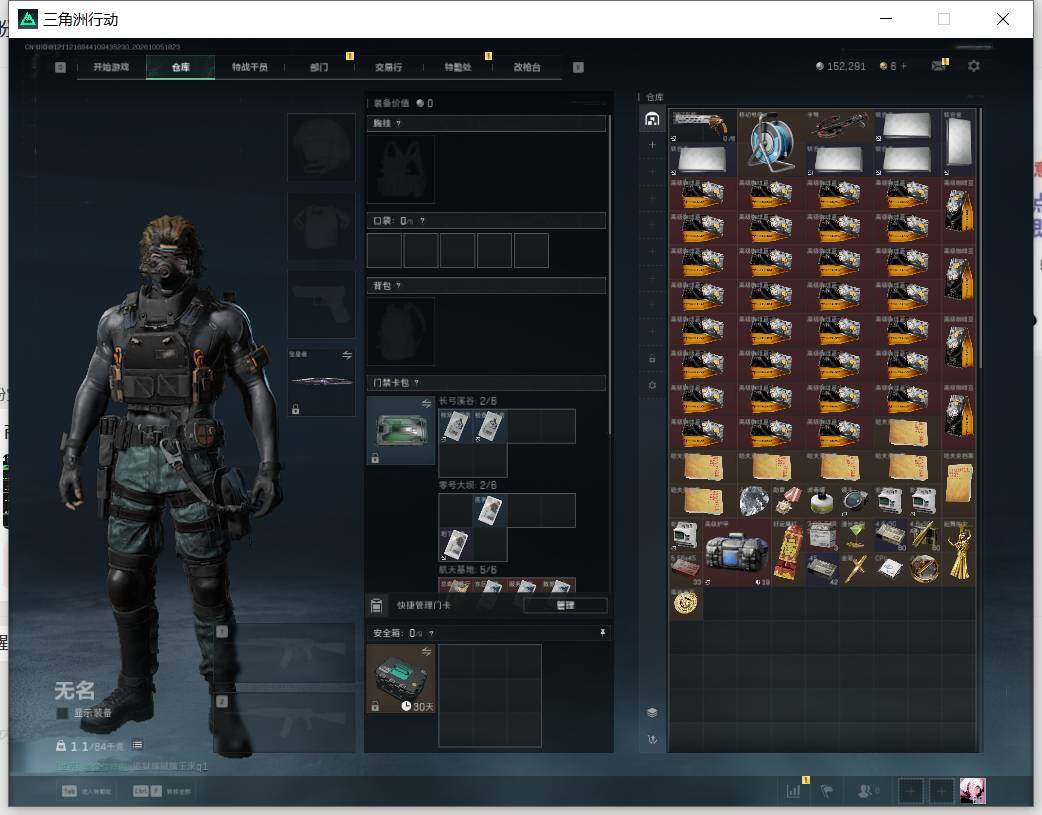The image size is (1042, 815).
Task: Select the 仓库 tab
Action: tap(180, 67)
